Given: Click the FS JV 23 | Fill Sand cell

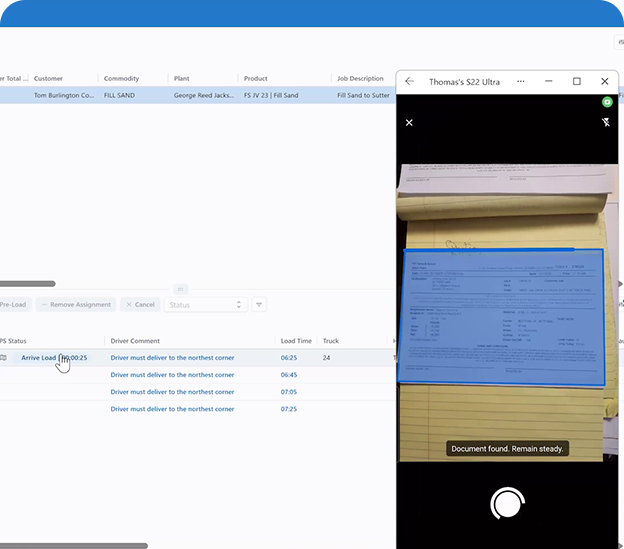Looking at the screenshot, I should click(x=271, y=95).
